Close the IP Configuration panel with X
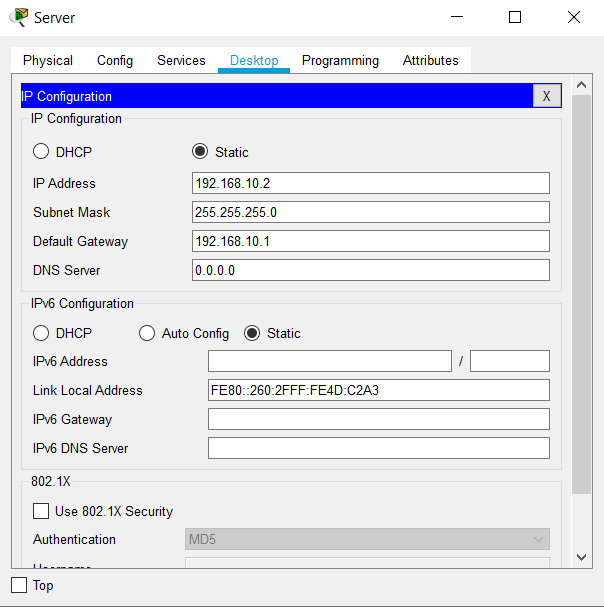This screenshot has width=604, height=610. point(546,96)
